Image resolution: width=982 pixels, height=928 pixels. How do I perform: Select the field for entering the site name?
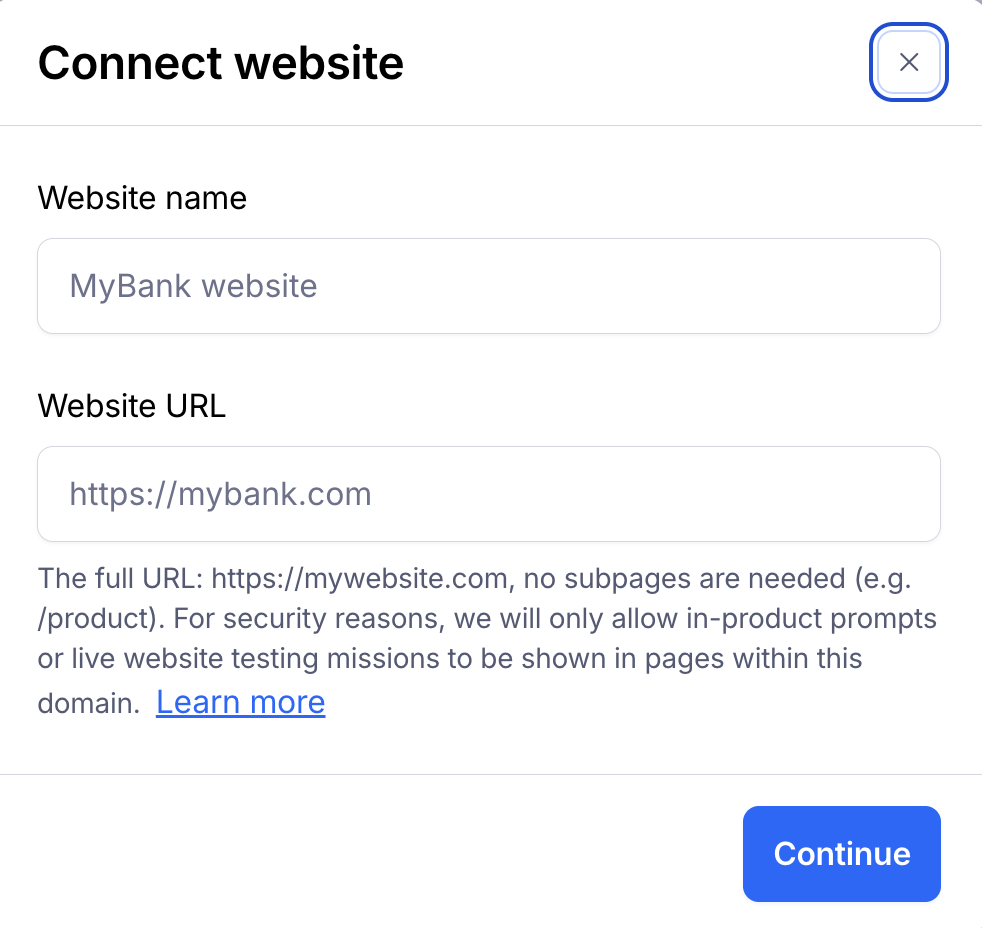[x=488, y=286]
